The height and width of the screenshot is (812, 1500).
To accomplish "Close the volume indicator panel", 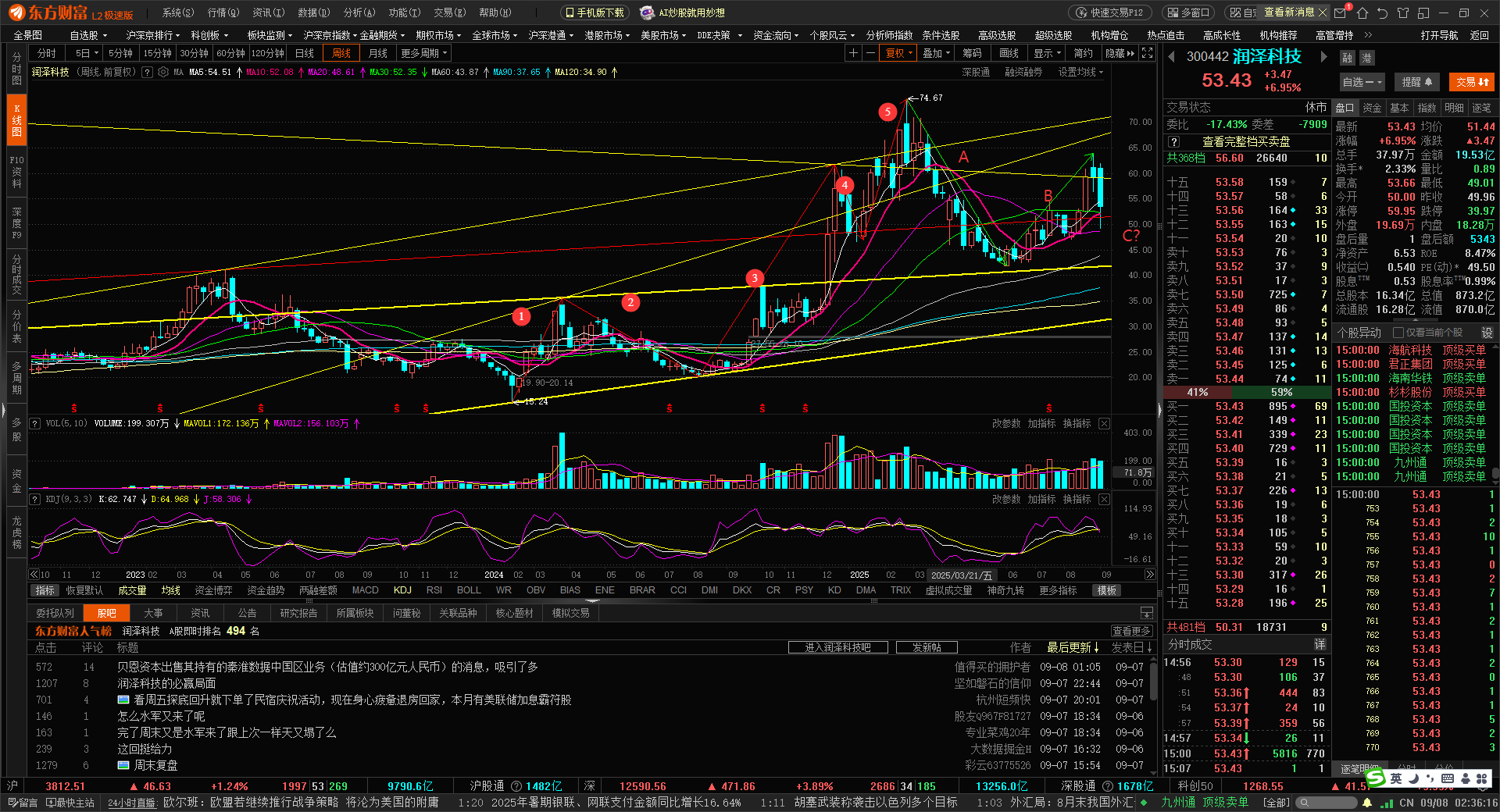I will (1104, 423).
